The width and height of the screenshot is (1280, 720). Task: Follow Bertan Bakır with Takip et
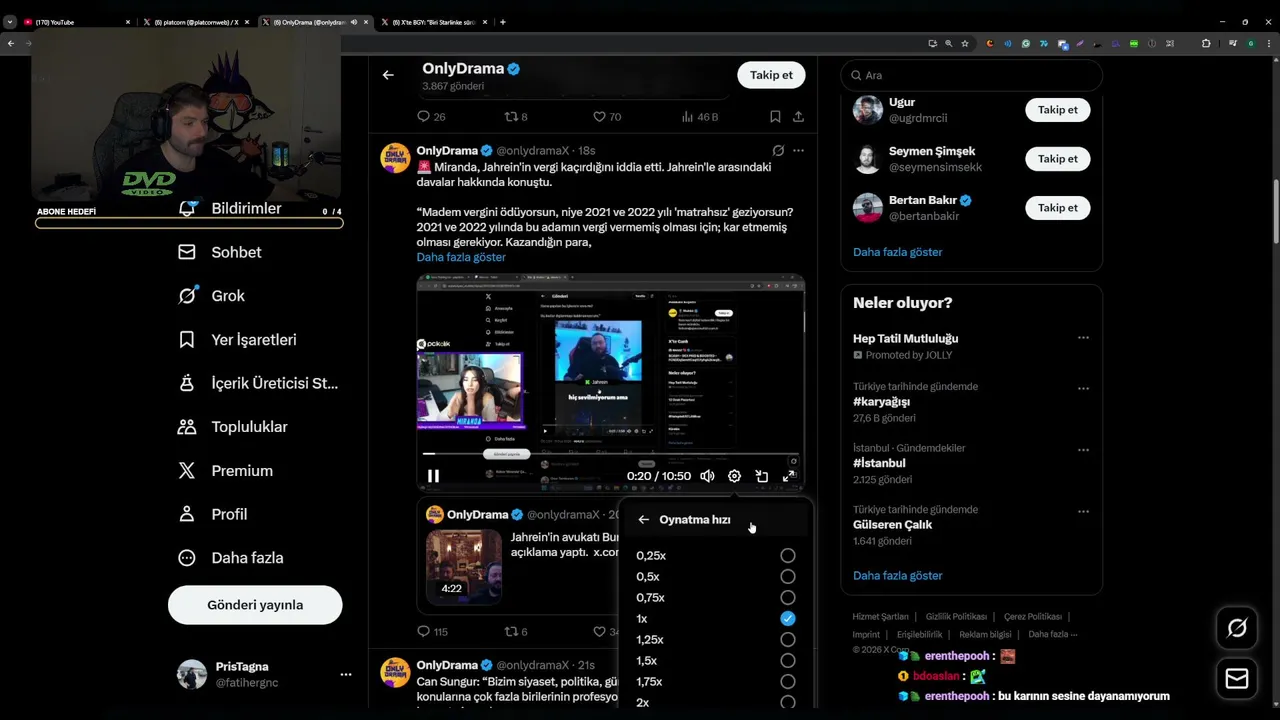tap(1057, 208)
